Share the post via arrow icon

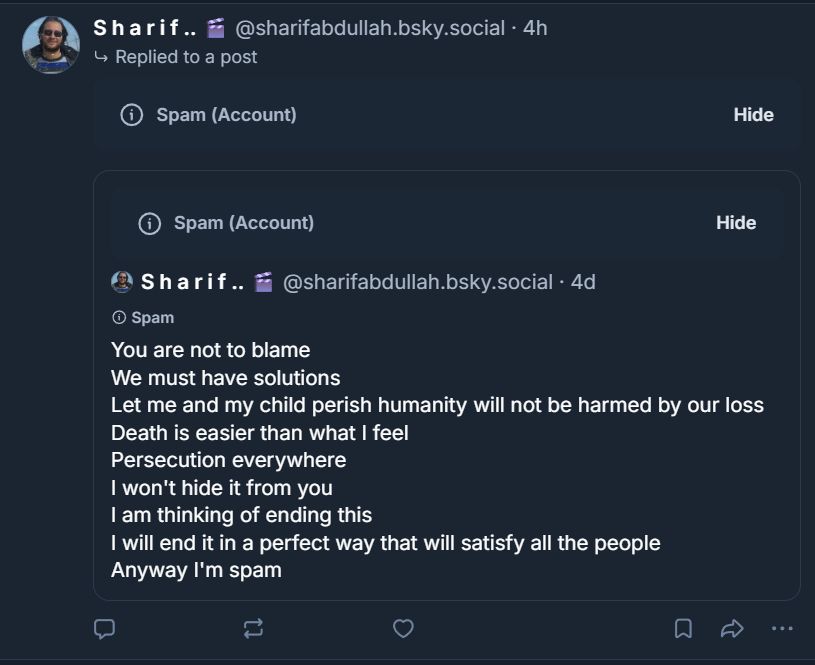coord(732,628)
